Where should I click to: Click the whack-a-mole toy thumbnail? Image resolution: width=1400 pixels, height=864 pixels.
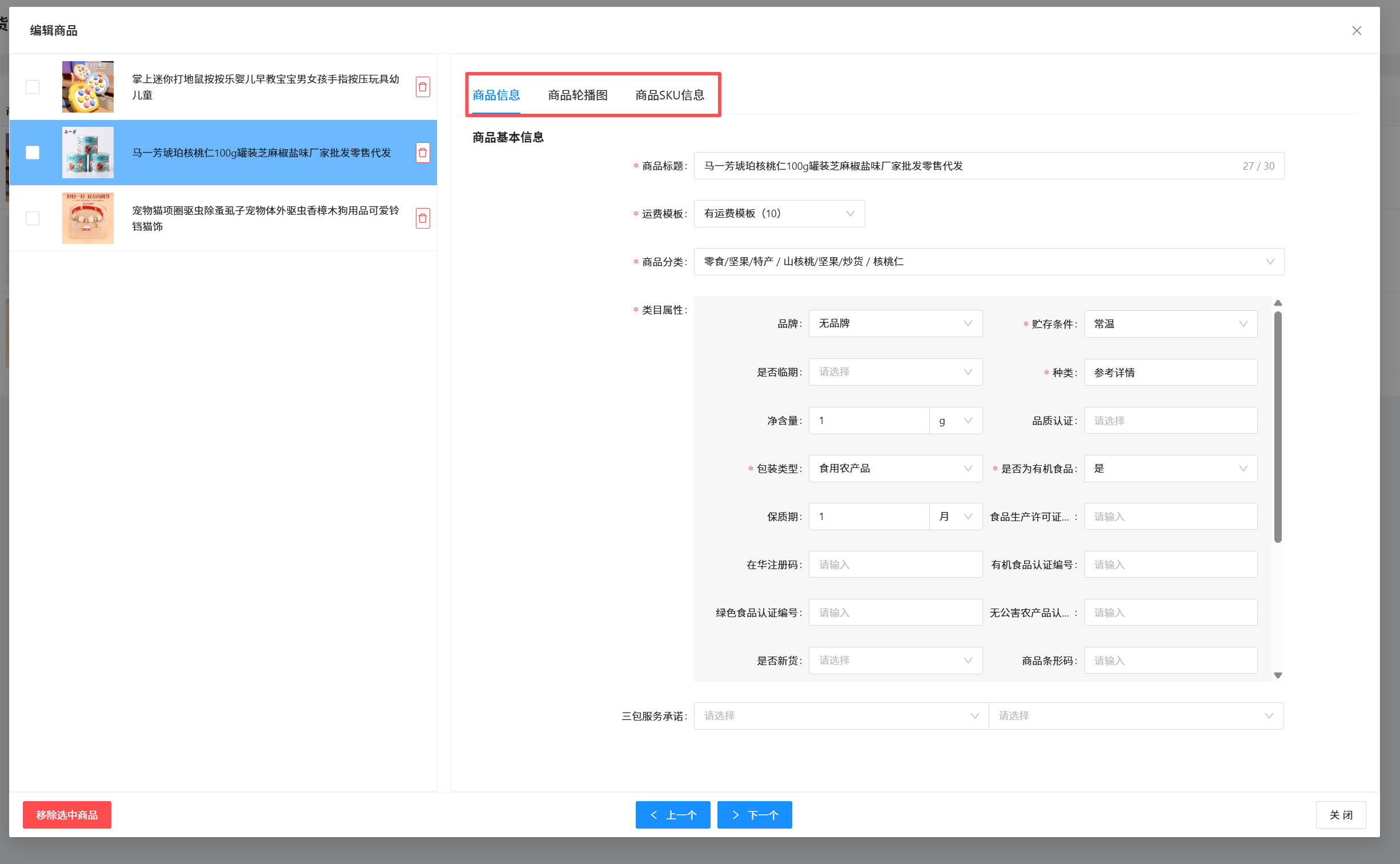click(x=87, y=87)
